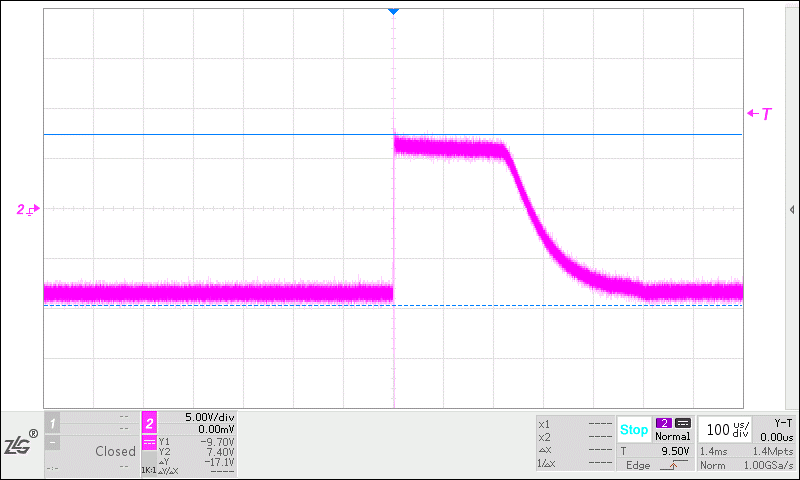Screen dimensions: 800x480
Task: Select the solid blue Y2 cursor line
Action: point(393,135)
